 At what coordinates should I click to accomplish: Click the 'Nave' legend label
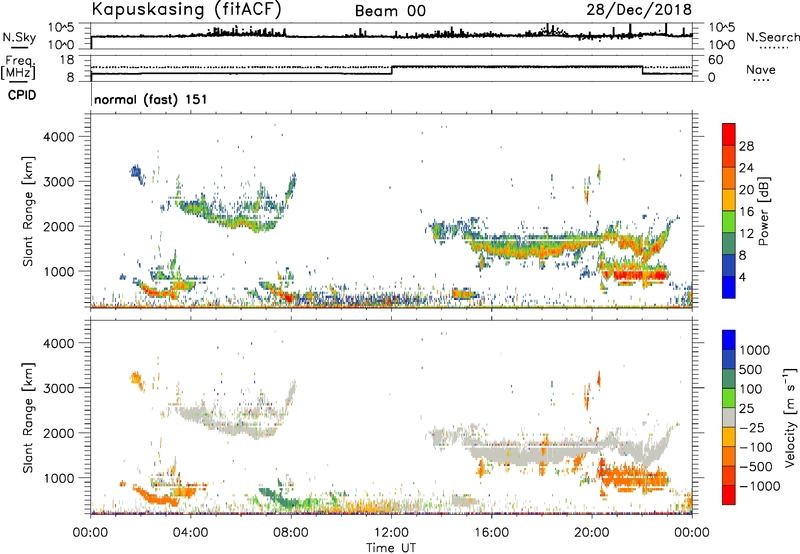[761, 70]
